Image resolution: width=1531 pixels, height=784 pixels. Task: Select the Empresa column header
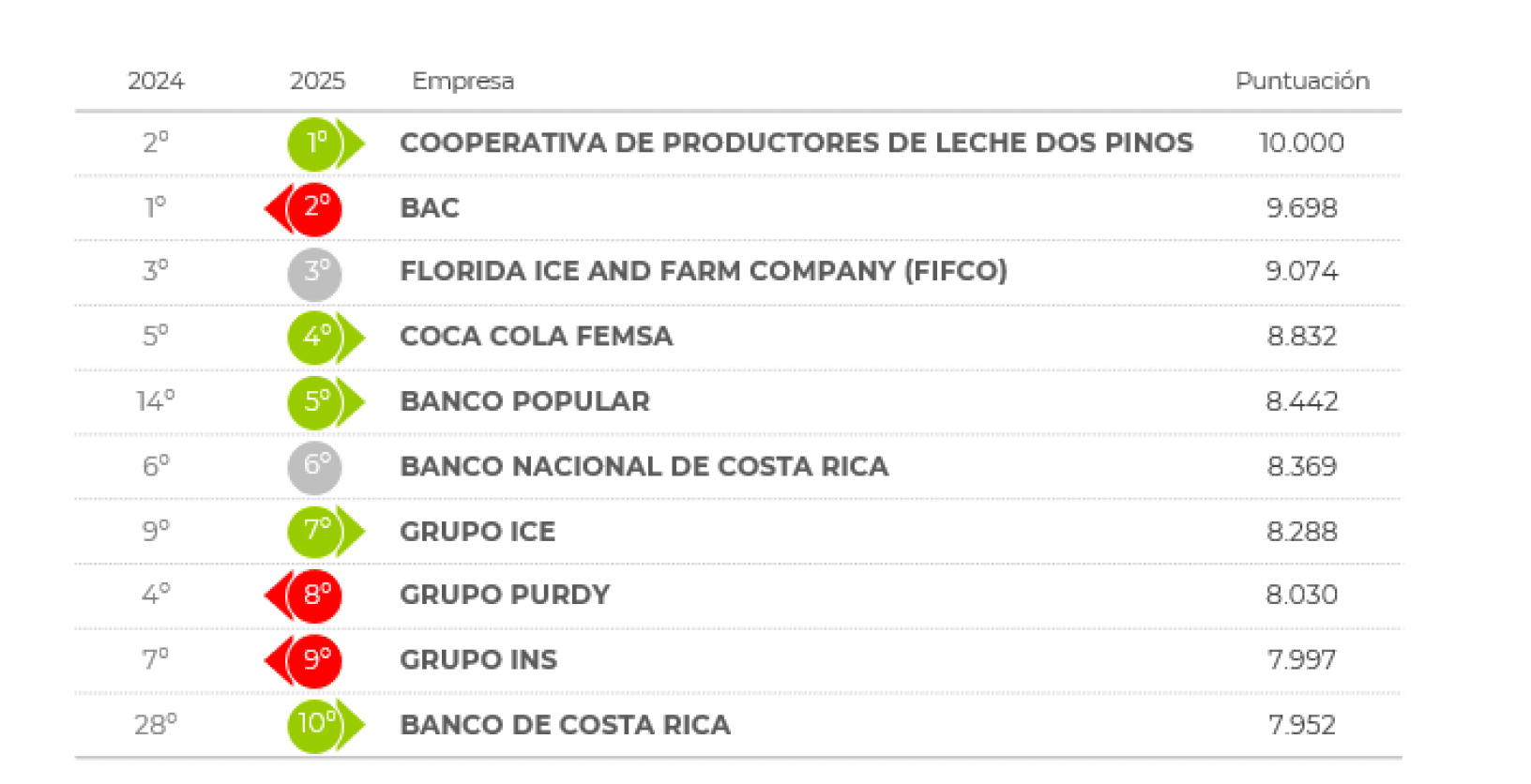coord(462,82)
